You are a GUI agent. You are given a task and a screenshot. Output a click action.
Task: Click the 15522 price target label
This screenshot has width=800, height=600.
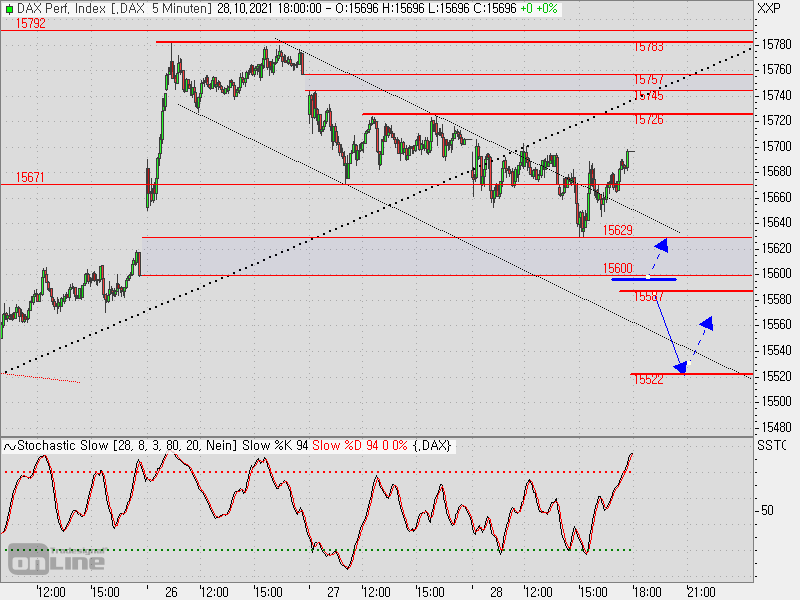coord(650,380)
